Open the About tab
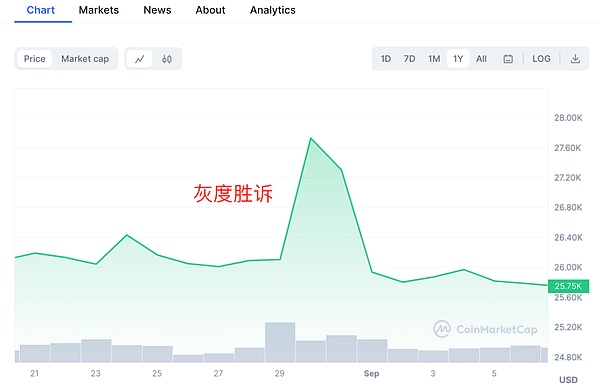 [x=210, y=10]
